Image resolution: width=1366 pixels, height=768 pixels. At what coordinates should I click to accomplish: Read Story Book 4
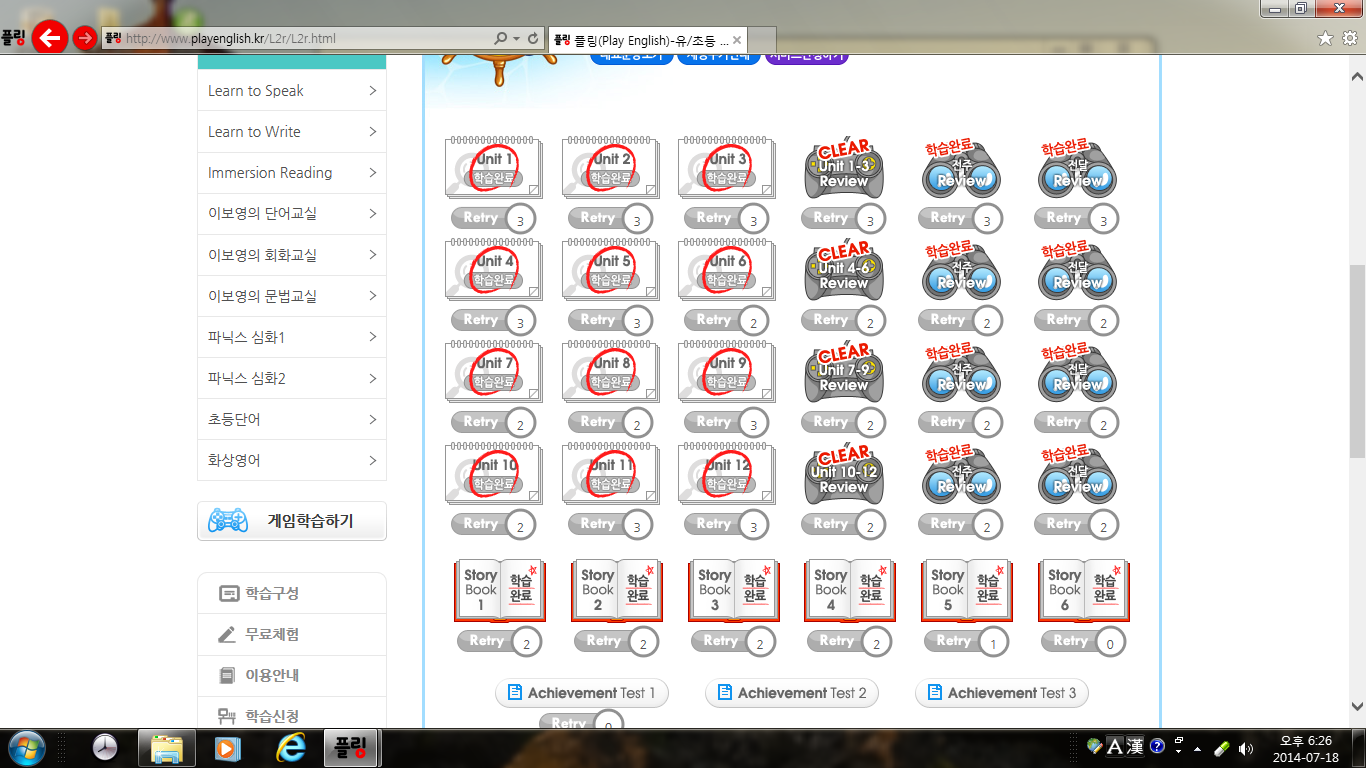(x=850, y=590)
